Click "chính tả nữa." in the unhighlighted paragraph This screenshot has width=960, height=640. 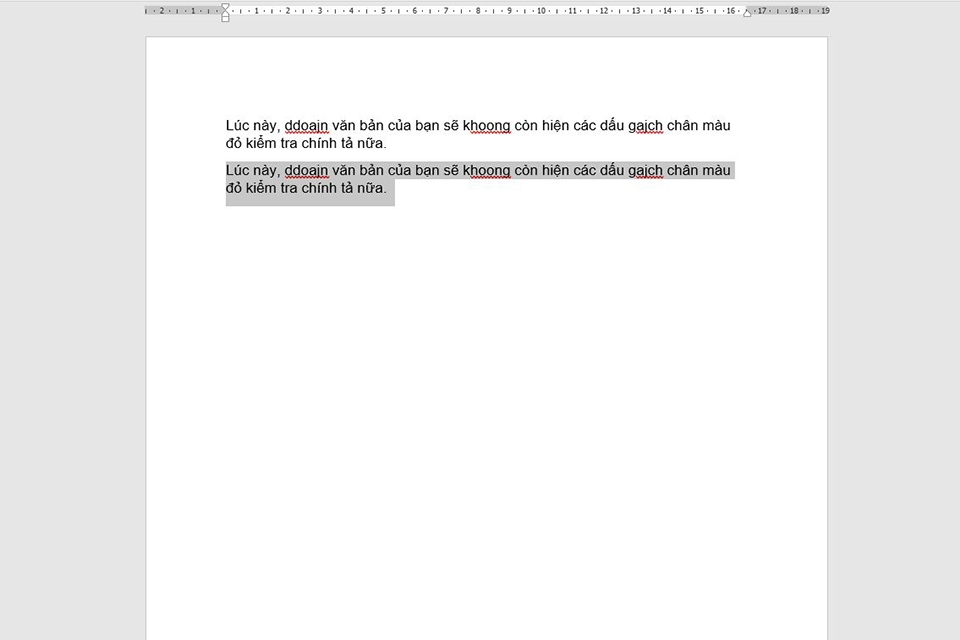[x=343, y=143]
